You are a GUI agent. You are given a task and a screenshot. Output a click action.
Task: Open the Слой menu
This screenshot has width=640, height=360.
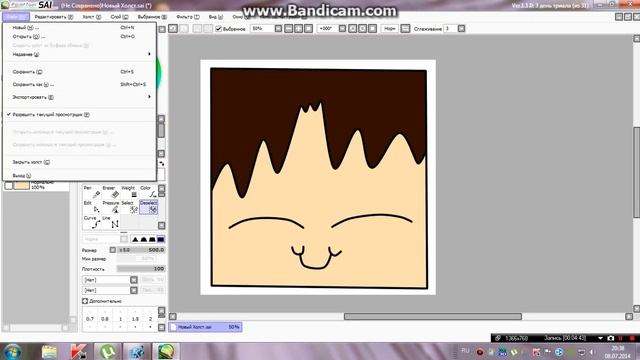coord(119,17)
